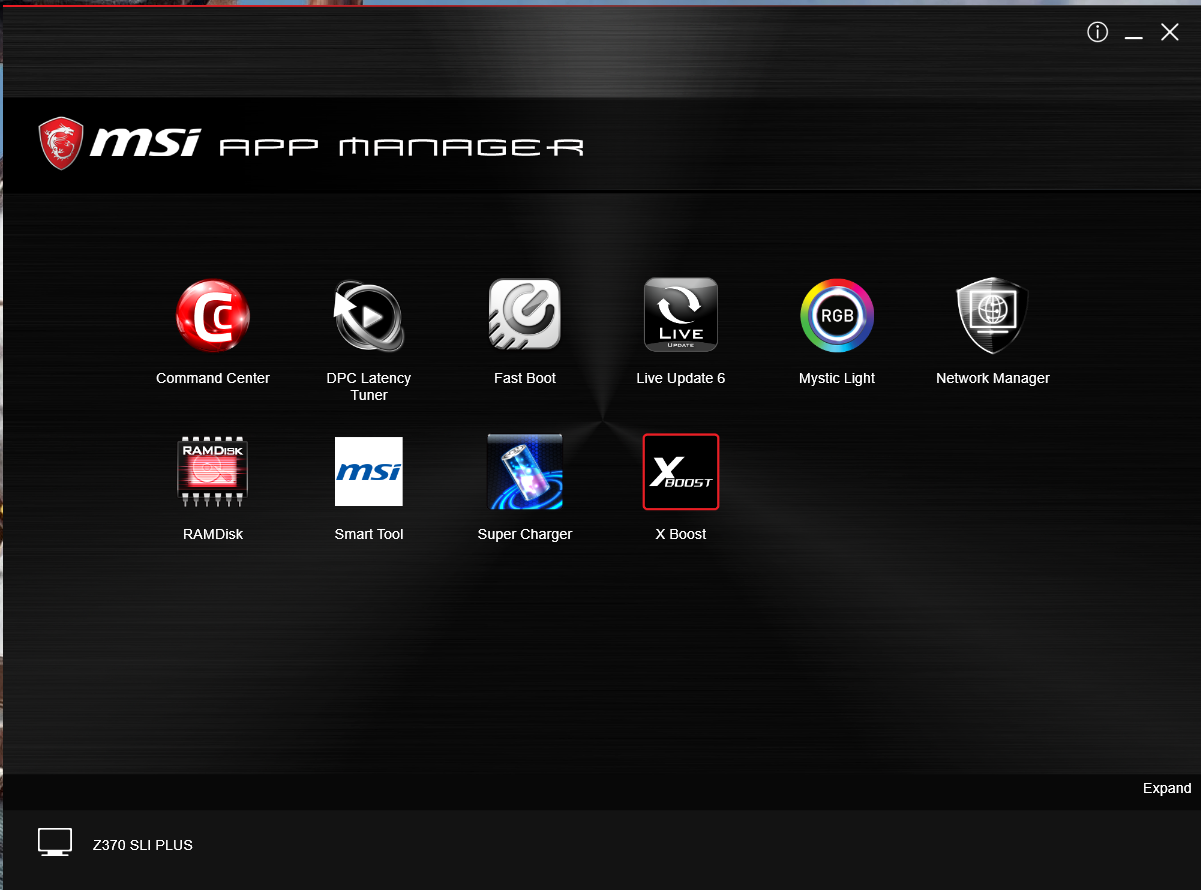Screen dimensions: 1201x890
Task: Expand the bottom panel via Expand
Action: (1167, 788)
